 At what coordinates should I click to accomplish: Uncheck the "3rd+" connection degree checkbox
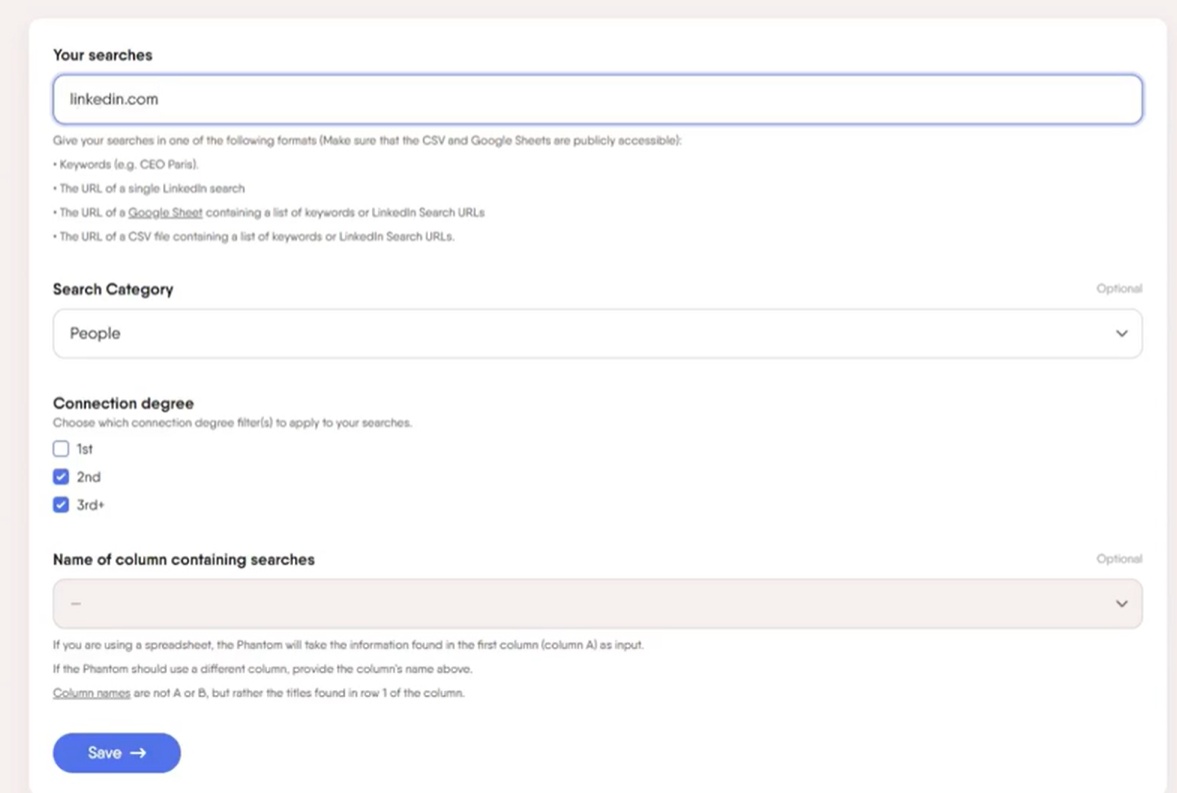click(61, 504)
